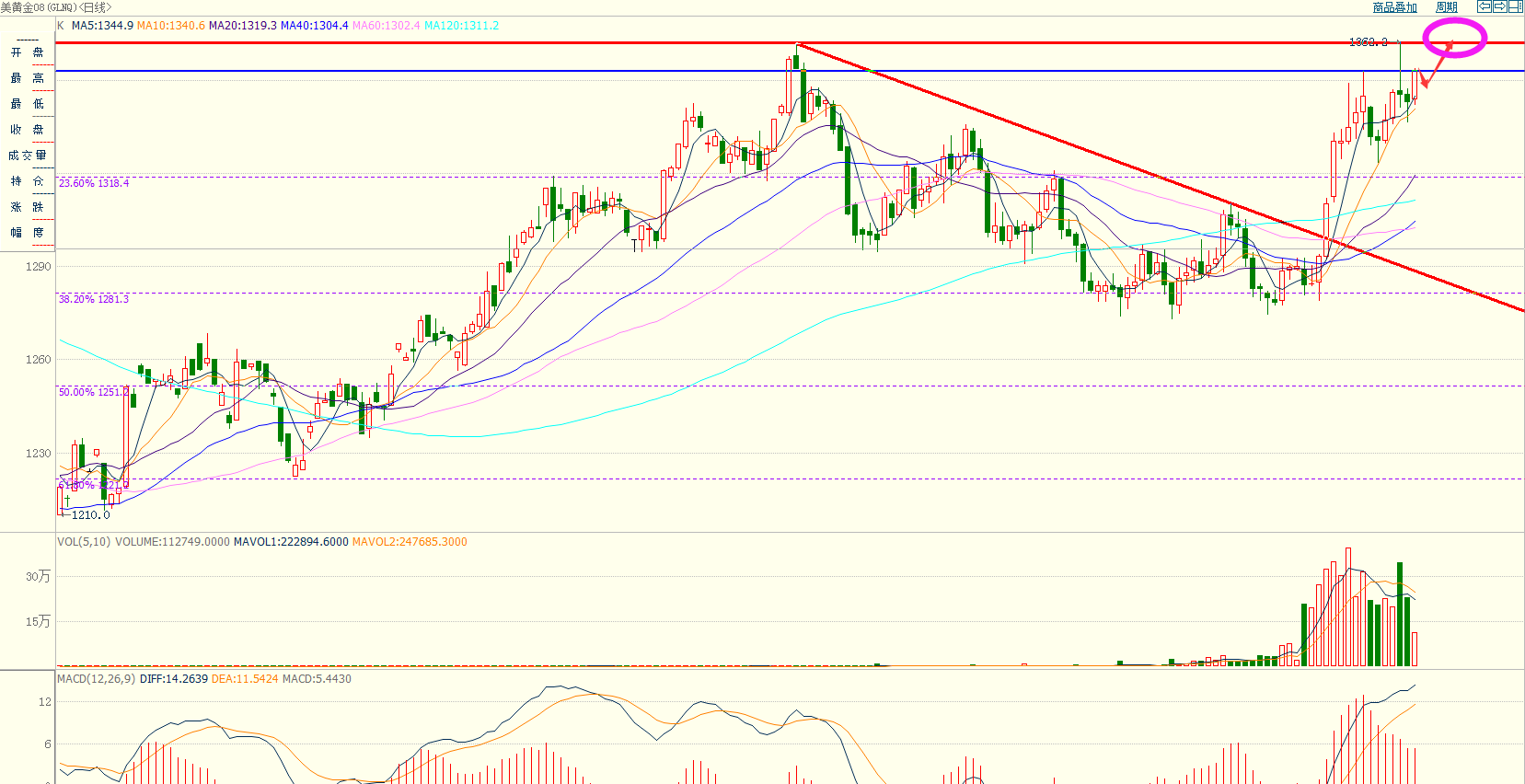Image resolution: width=1525 pixels, height=784 pixels.
Task: Select the MA40:1304.4 indicator label
Action: pyautogui.click(x=315, y=26)
